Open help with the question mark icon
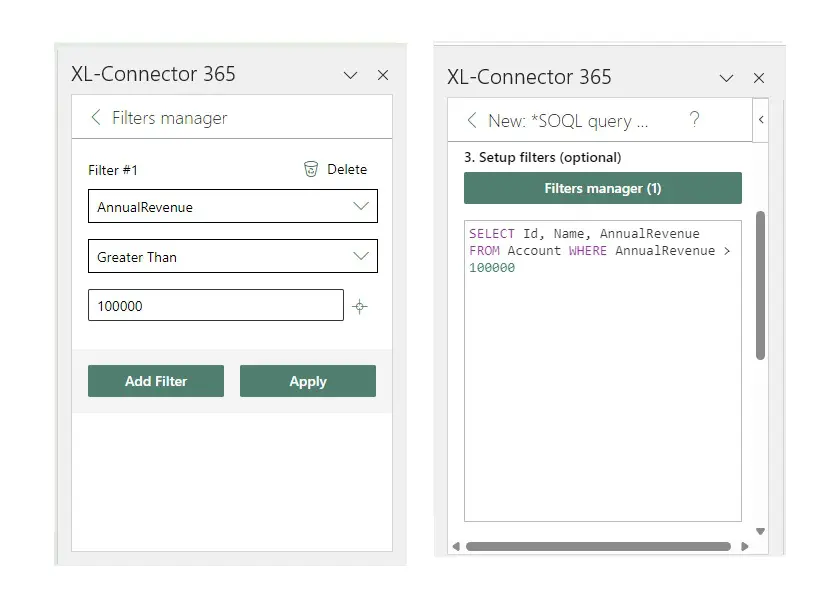The image size is (822, 590). coord(694,120)
